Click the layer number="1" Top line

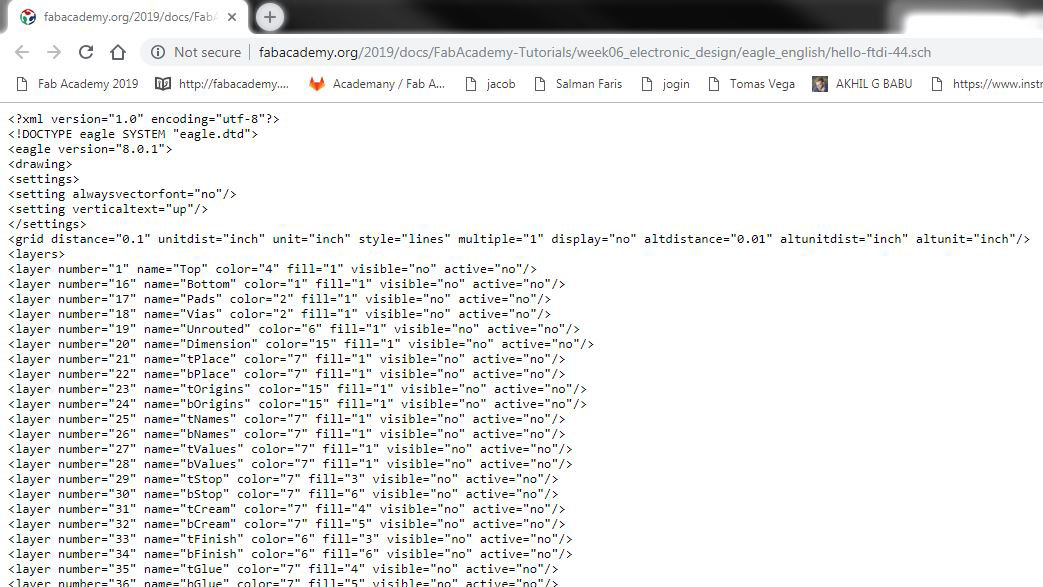click(272, 269)
